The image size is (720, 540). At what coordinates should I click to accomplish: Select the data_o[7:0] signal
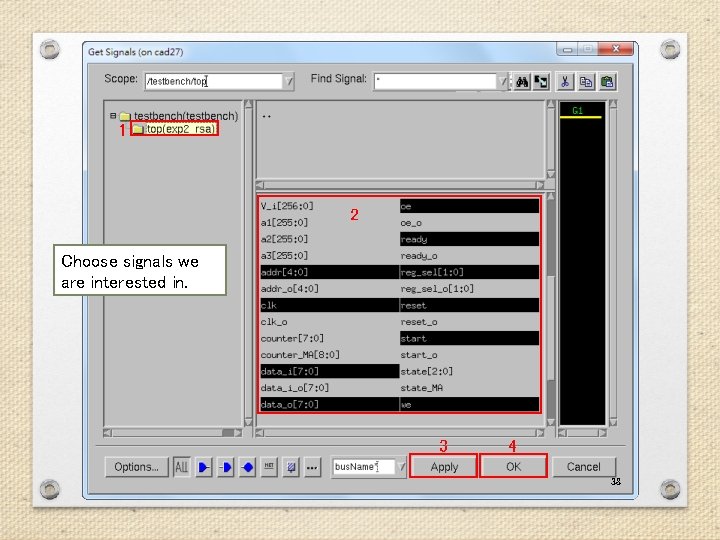click(x=330, y=405)
